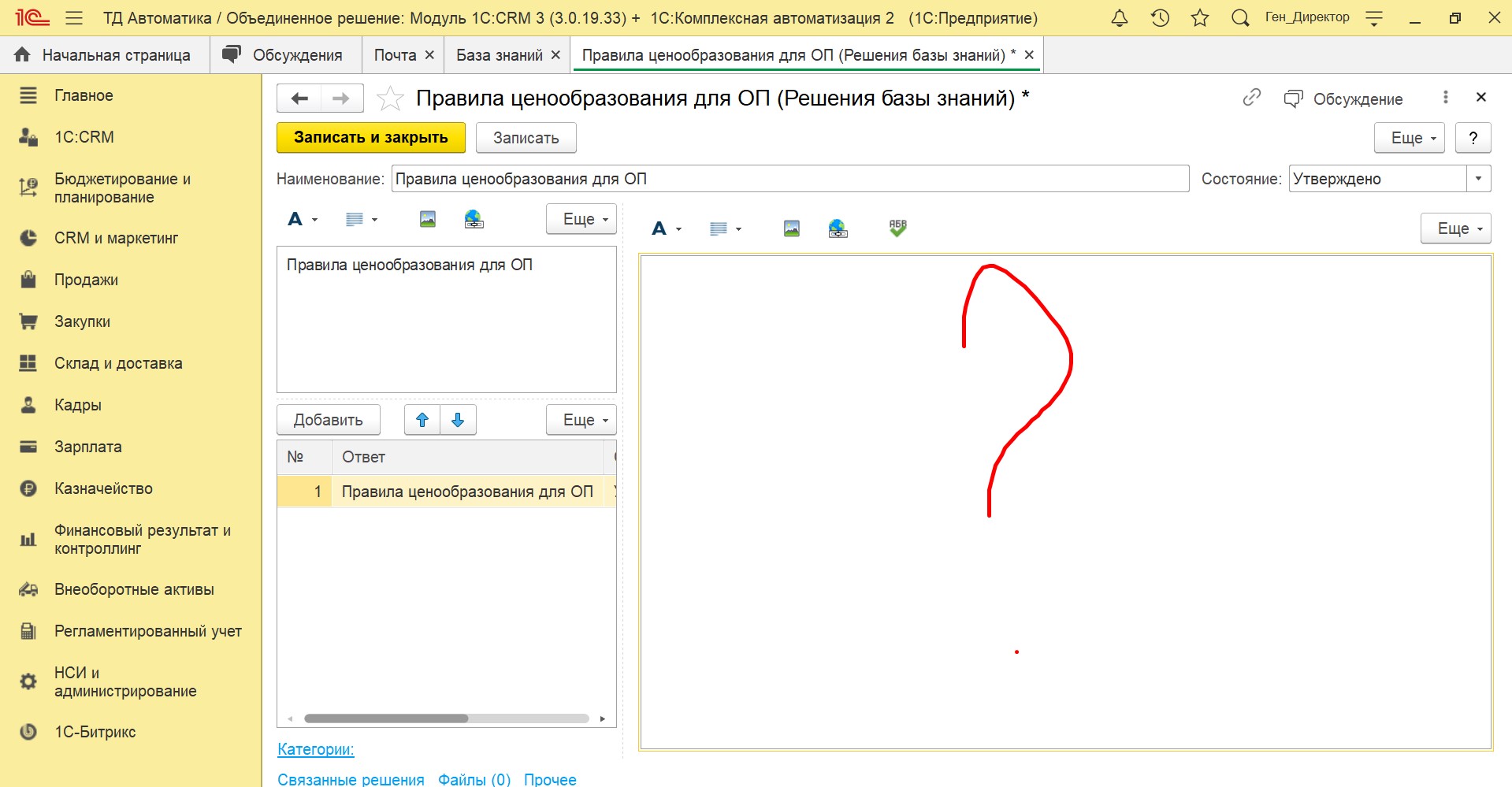Open Главное section in sidebar
Screen dimensions: 1512x787
click(84, 95)
